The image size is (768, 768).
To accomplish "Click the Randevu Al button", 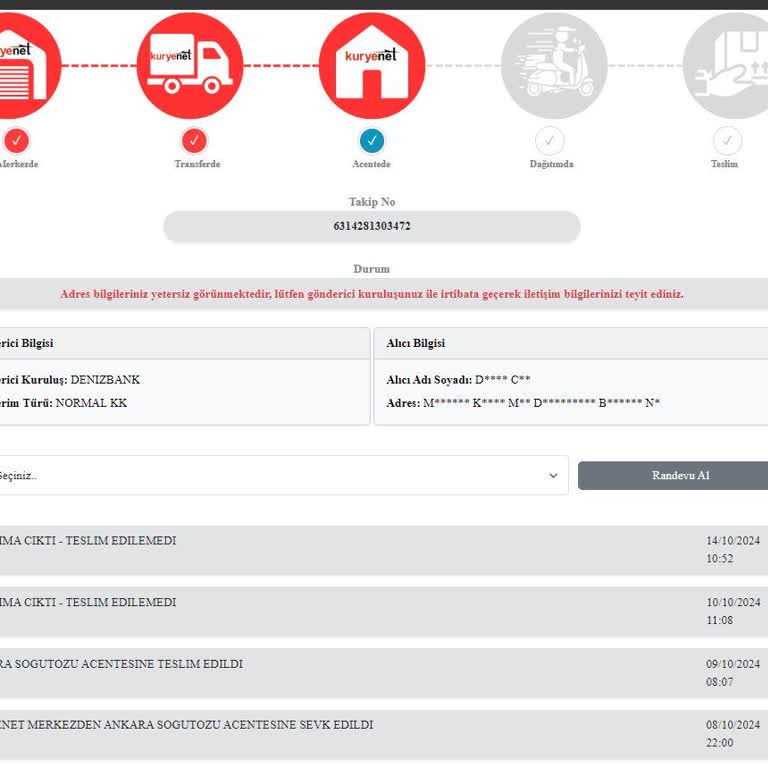I will 673,475.
